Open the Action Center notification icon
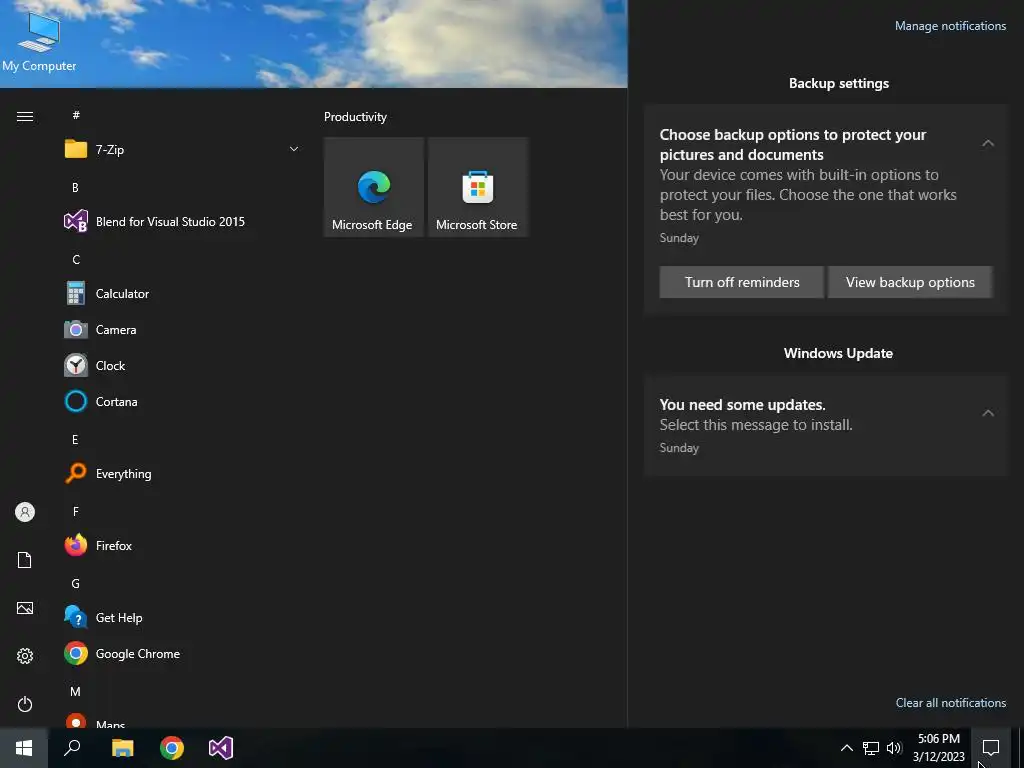Viewport: 1024px width, 768px height. coord(991,748)
